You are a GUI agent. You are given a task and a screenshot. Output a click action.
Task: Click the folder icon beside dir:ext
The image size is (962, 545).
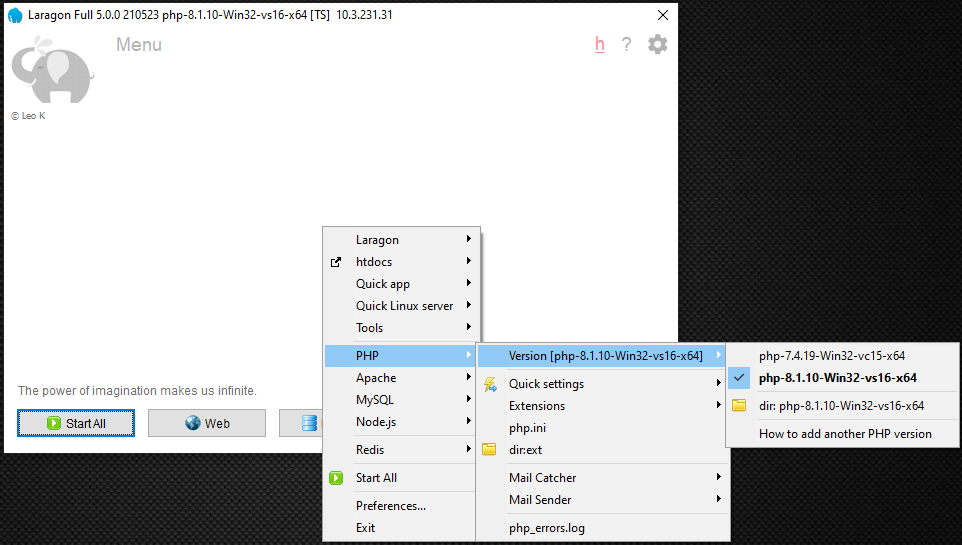point(489,449)
